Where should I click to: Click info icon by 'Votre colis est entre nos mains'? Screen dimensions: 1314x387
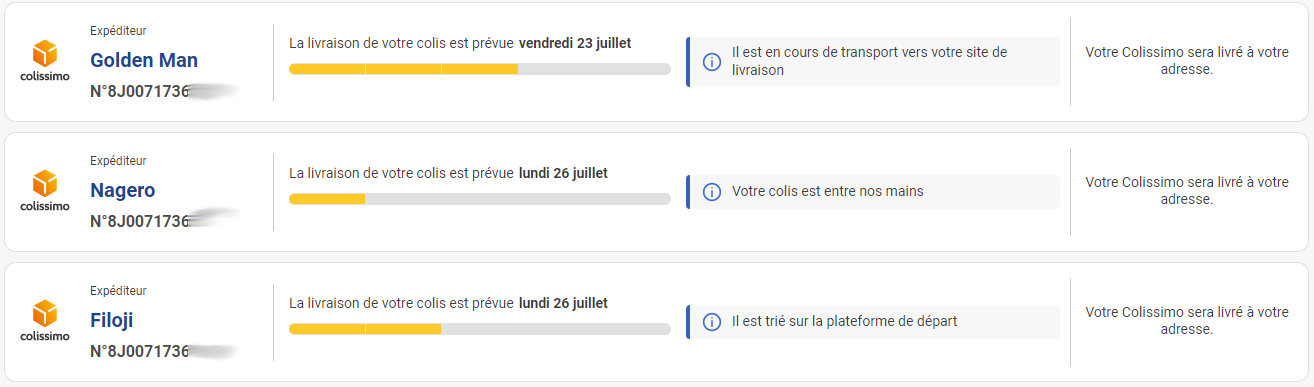click(x=712, y=192)
